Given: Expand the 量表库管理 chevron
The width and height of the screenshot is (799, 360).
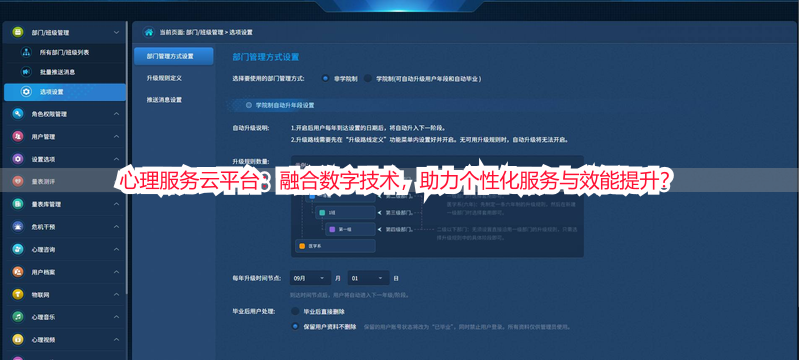Looking at the screenshot, I should click(116, 204).
